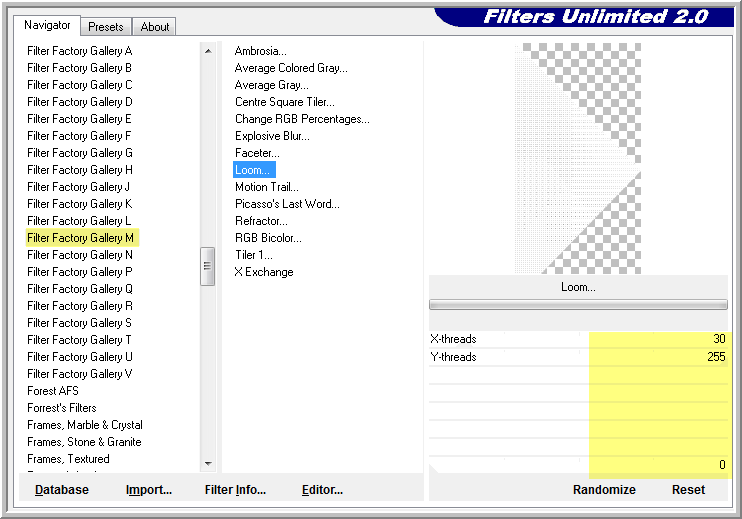Image resolution: width=742 pixels, height=519 pixels.
Task: Grab the category list scrollbar thumb
Action: [207, 266]
